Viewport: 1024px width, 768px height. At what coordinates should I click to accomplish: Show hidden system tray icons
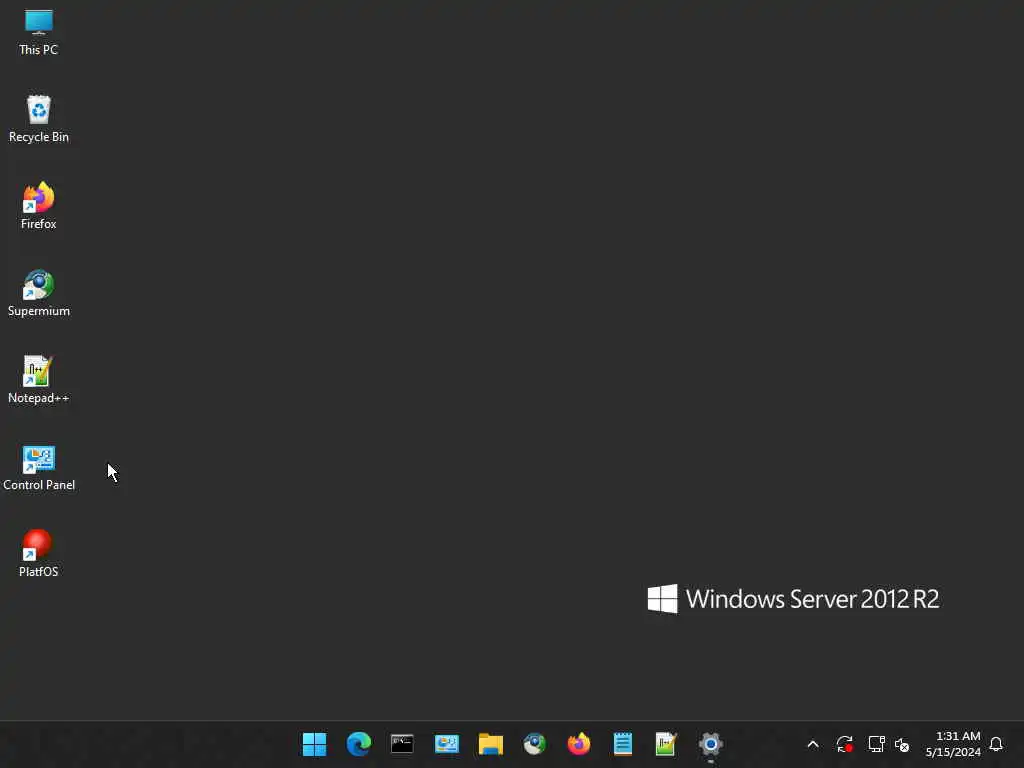coord(813,744)
